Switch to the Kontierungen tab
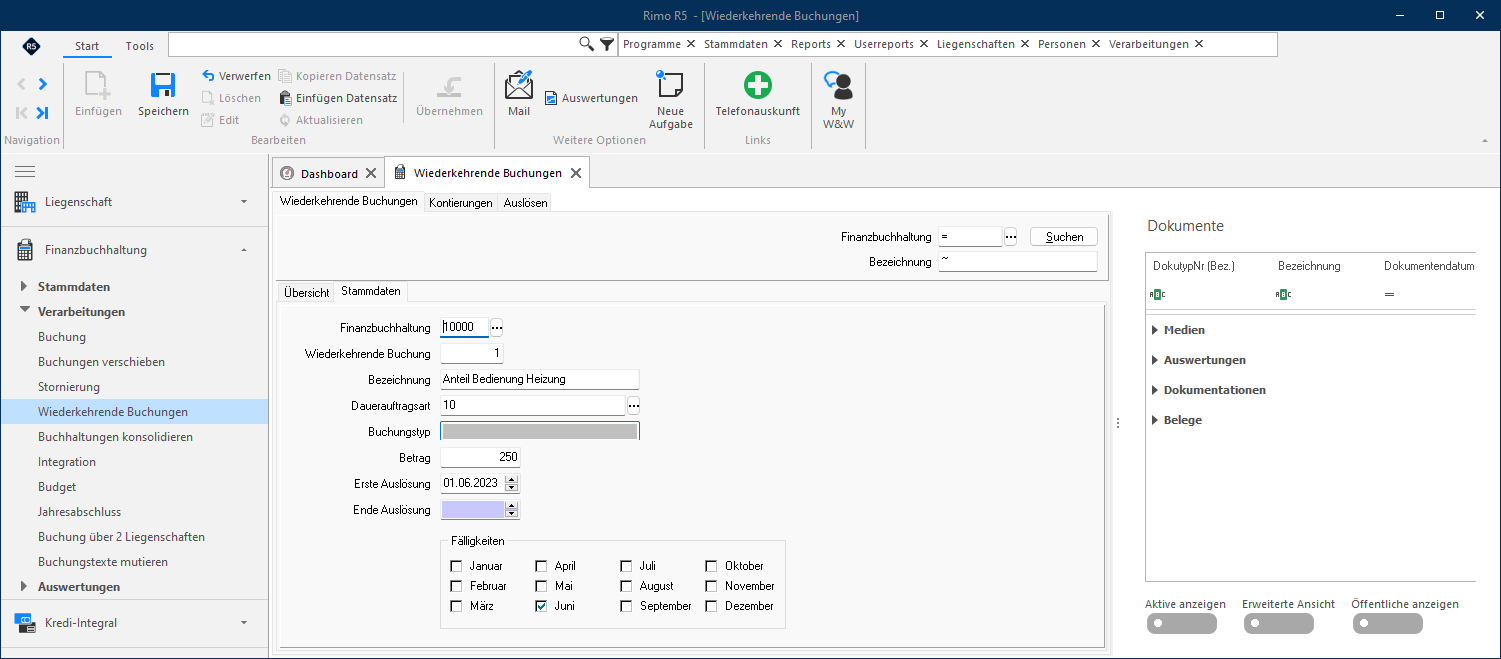The height and width of the screenshot is (659, 1501). 461,203
